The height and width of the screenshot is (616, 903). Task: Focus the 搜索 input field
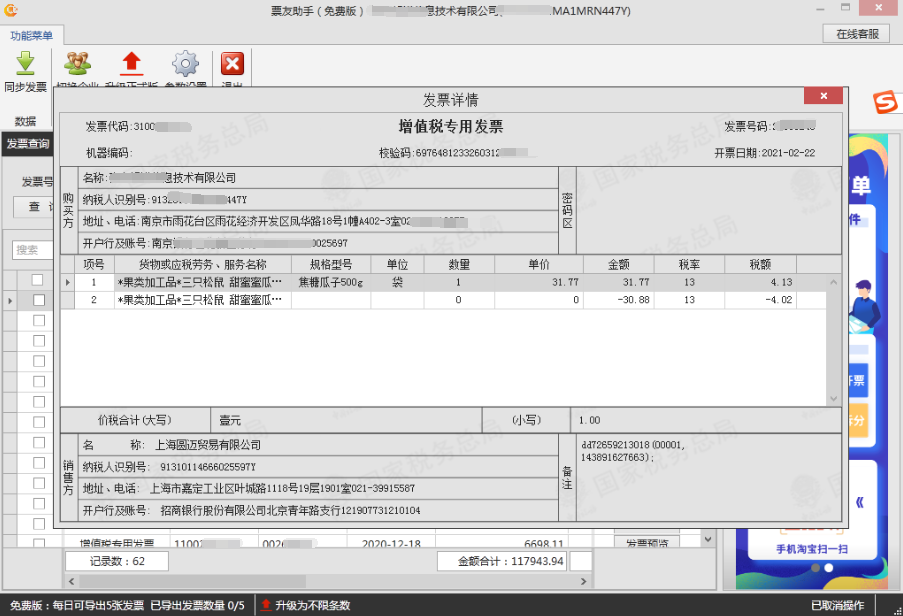(x=33, y=250)
